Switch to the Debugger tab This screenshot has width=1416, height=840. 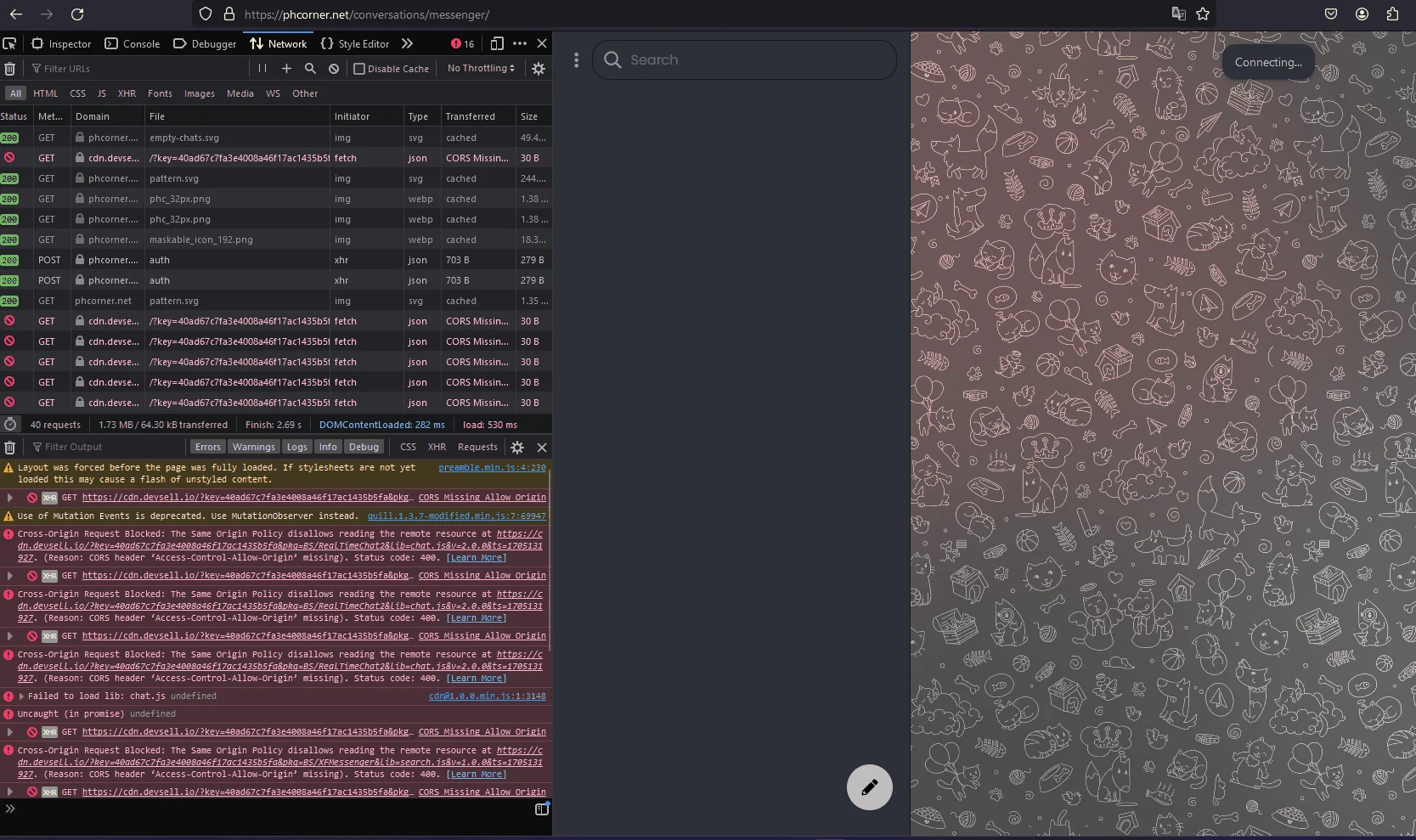pos(205,43)
